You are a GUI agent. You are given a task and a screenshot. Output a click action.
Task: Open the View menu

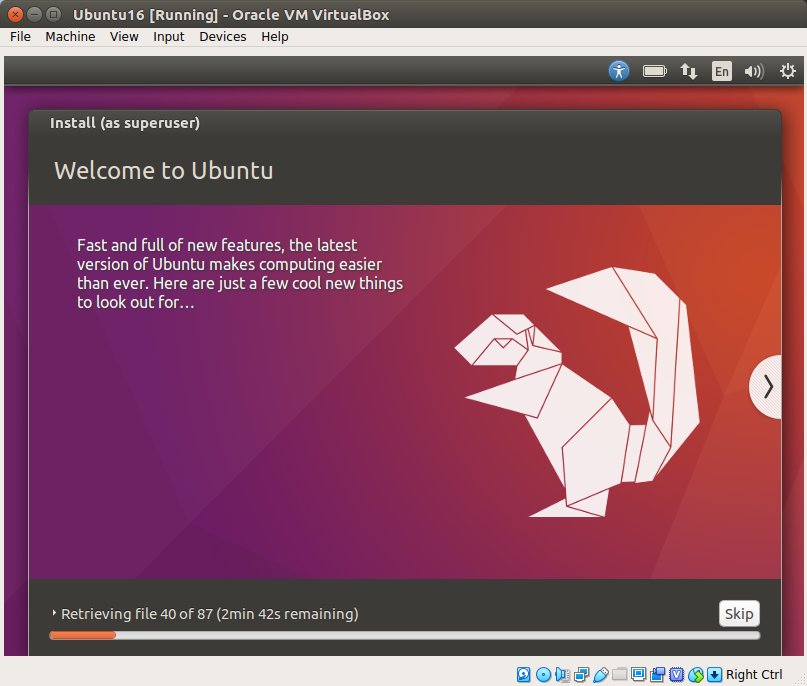pyautogui.click(x=124, y=37)
